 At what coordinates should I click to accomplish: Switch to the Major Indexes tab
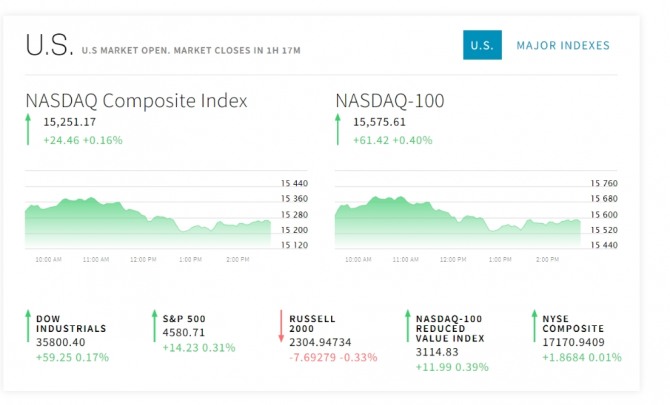(562, 45)
